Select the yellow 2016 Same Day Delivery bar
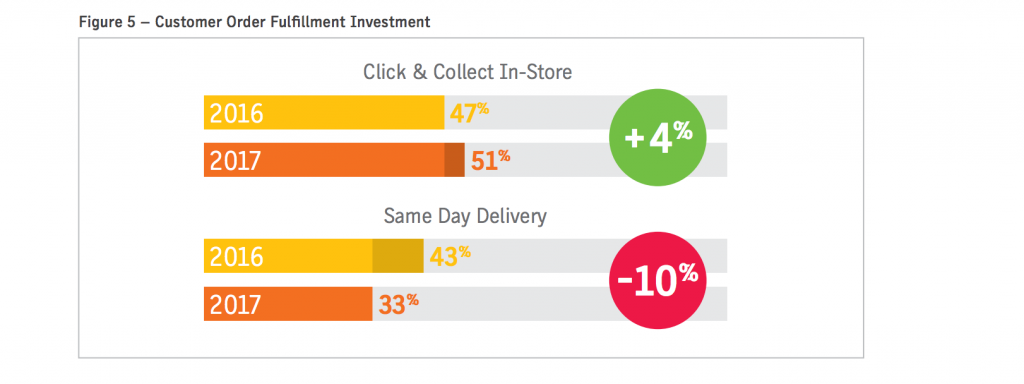The image size is (1024, 384). [x=313, y=256]
